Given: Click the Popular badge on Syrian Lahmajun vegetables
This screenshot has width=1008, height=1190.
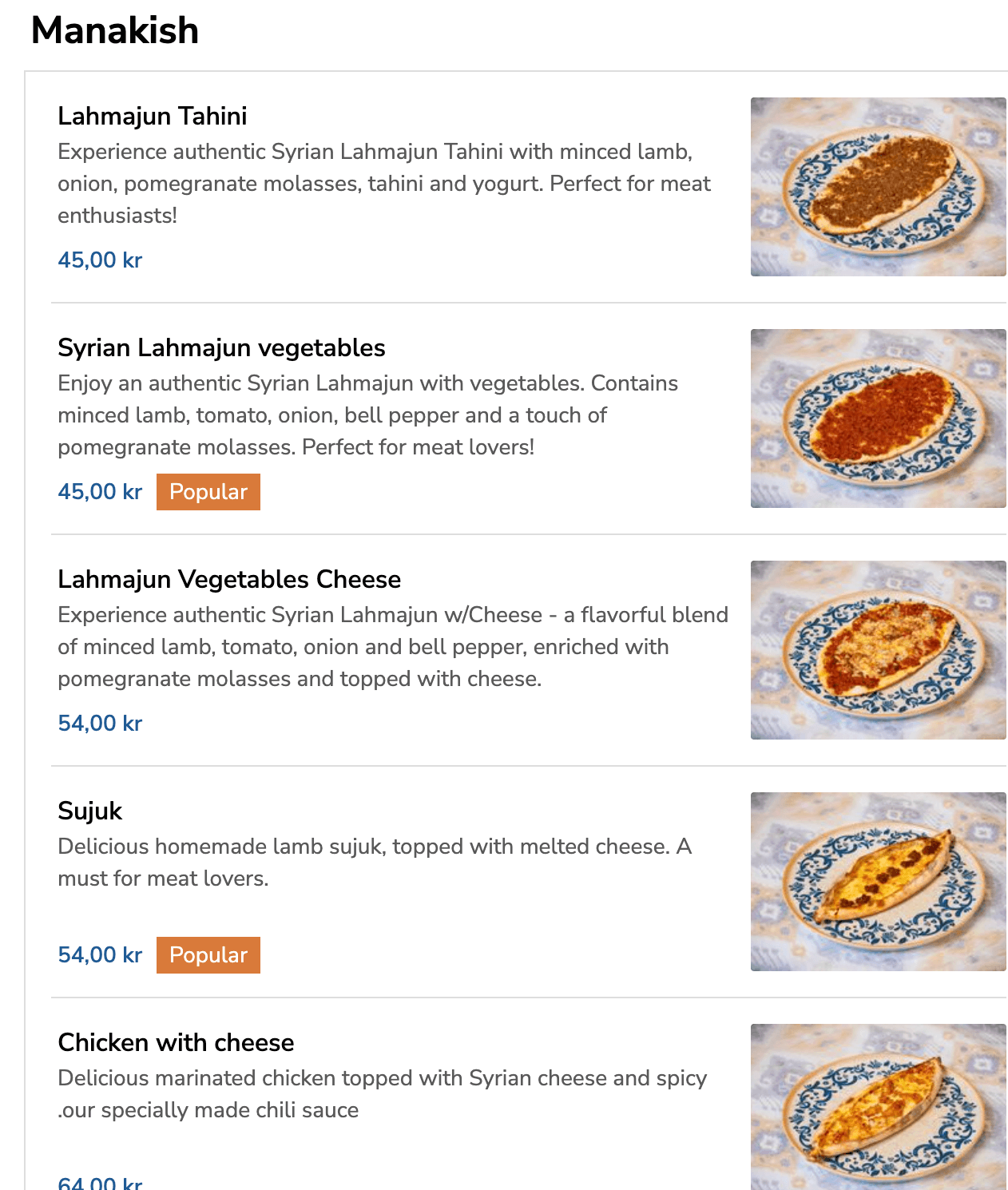Looking at the screenshot, I should pyautogui.click(x=208, y=491).
